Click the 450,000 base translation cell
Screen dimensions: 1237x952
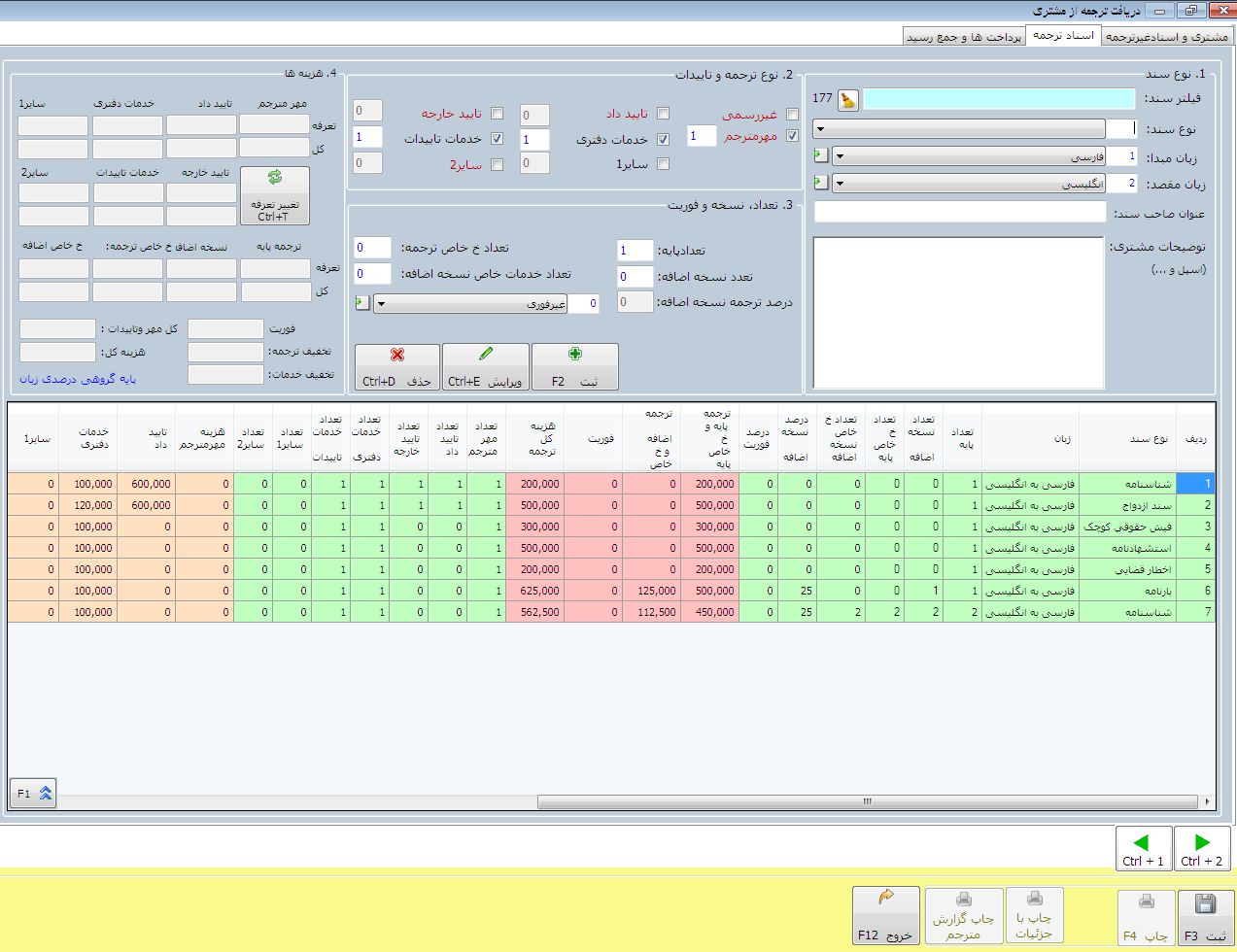click(x=709, y=612)
